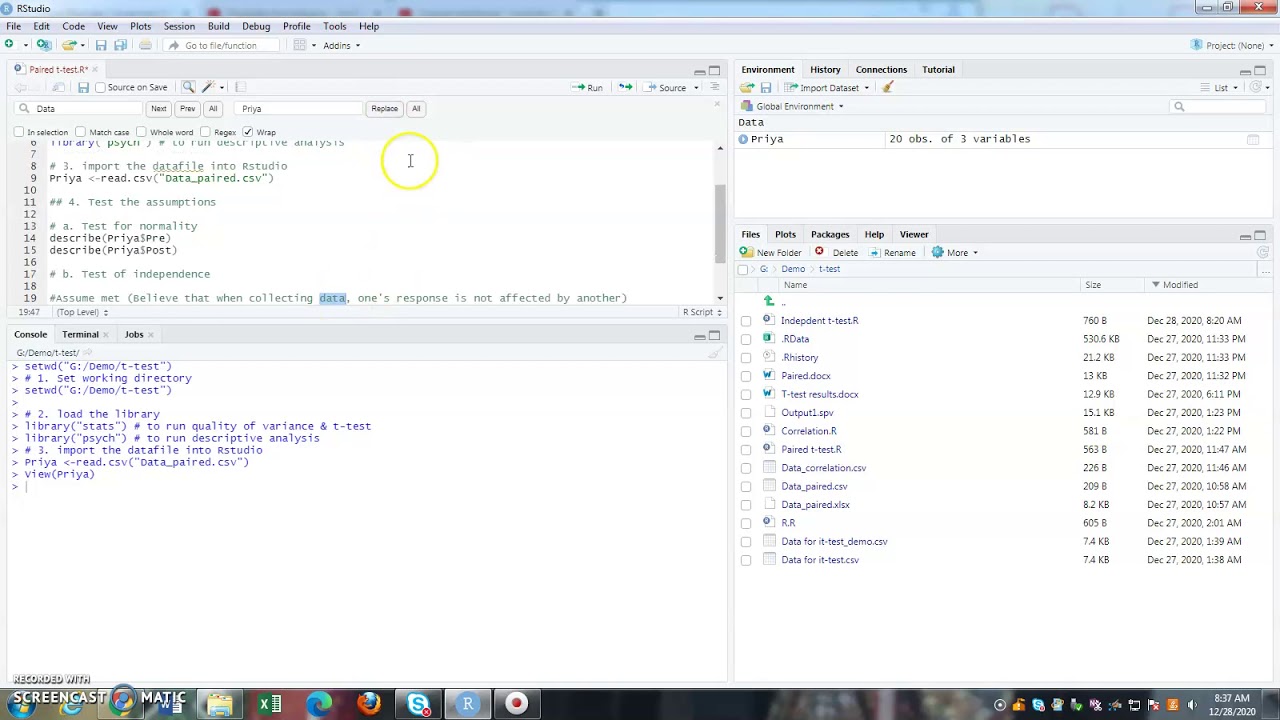This screenshot has height=720, width=1280.
Task: Save the Paired t-test.R script in editor toolbar
Action: (x=83, y=88)
